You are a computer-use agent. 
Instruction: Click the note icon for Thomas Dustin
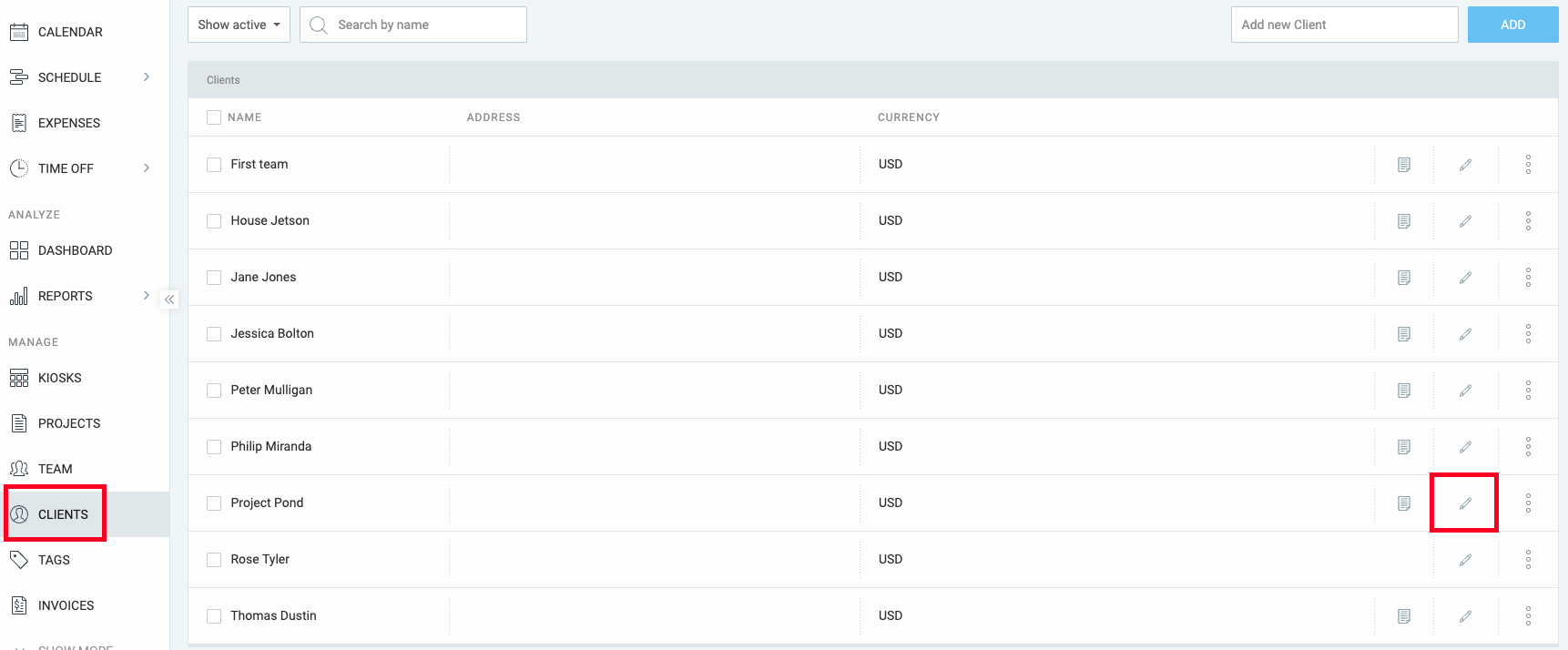pyautogui.click(x=1404, y=616)
